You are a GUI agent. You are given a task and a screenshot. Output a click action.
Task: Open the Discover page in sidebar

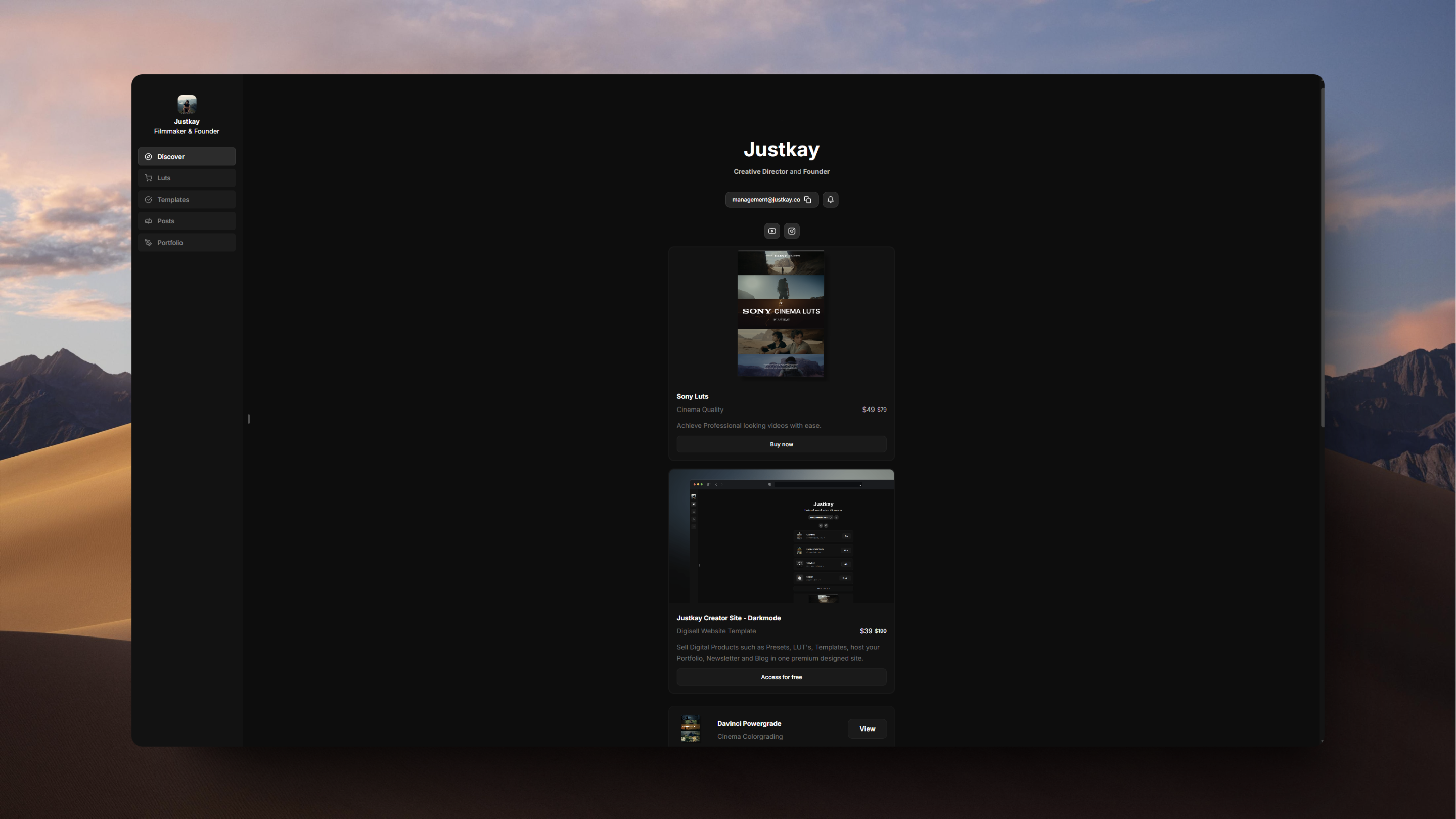pos(187,157)
